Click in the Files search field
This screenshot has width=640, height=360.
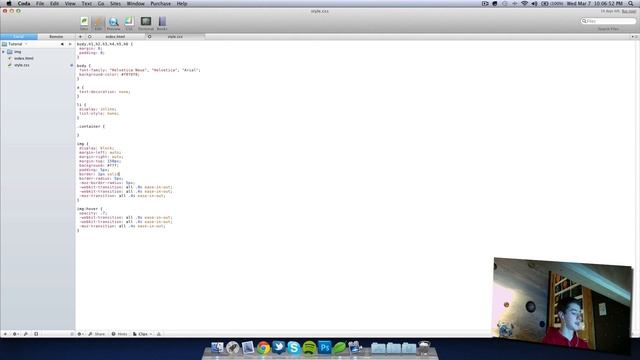click(609, 21)
